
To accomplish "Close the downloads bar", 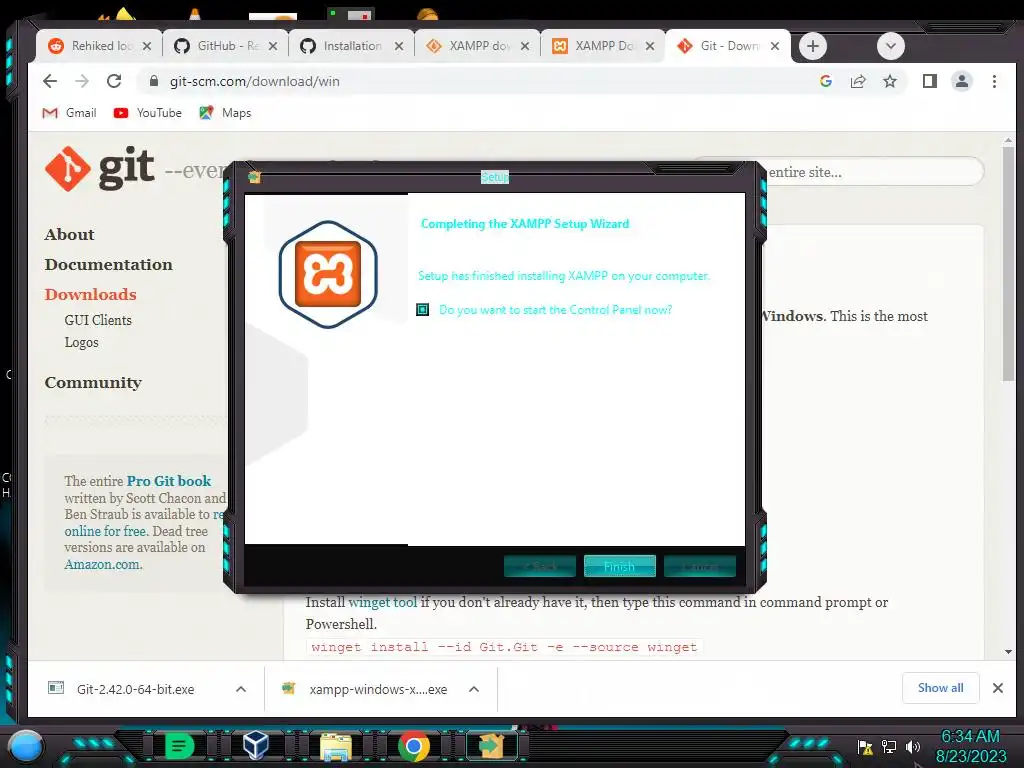I will [x=997, y=688].
